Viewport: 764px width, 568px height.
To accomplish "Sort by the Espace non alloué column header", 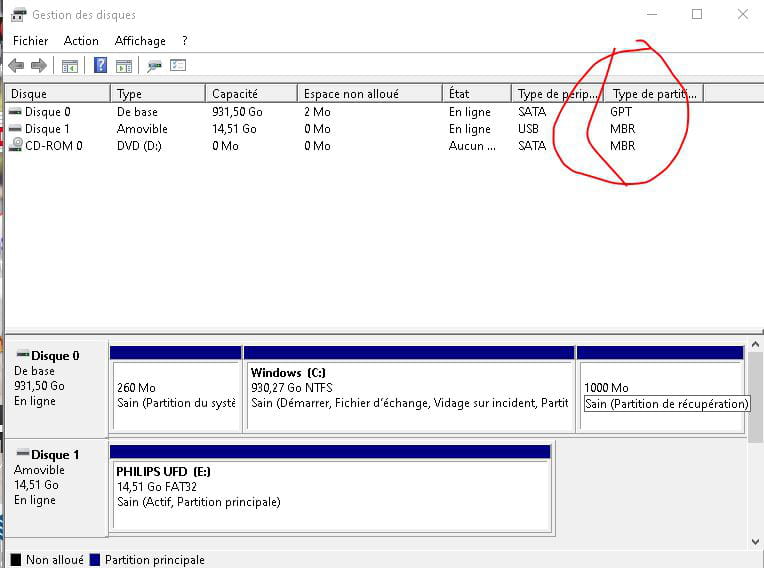I will (368, 93).
